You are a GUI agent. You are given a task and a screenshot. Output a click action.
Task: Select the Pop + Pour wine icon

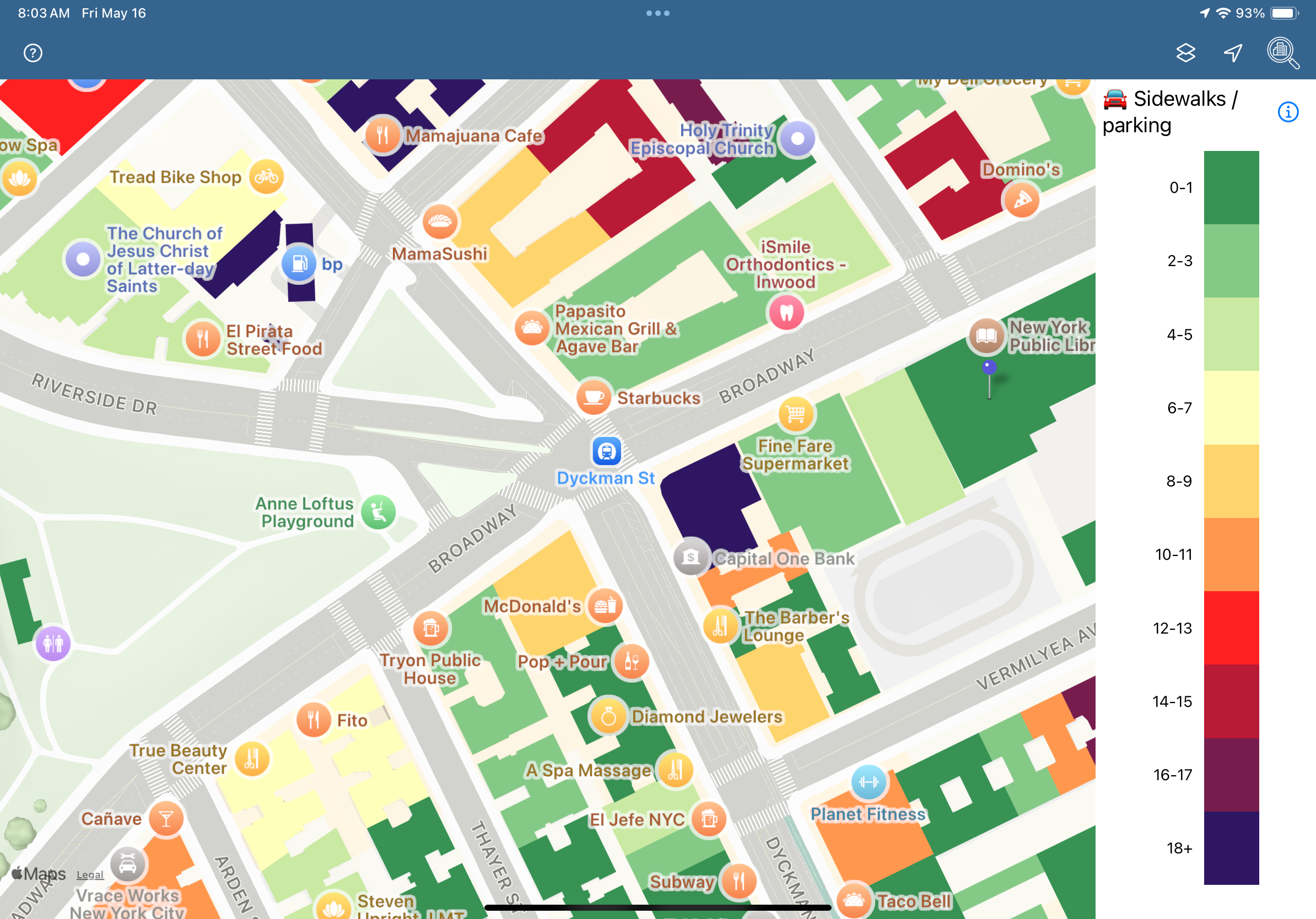631,661
